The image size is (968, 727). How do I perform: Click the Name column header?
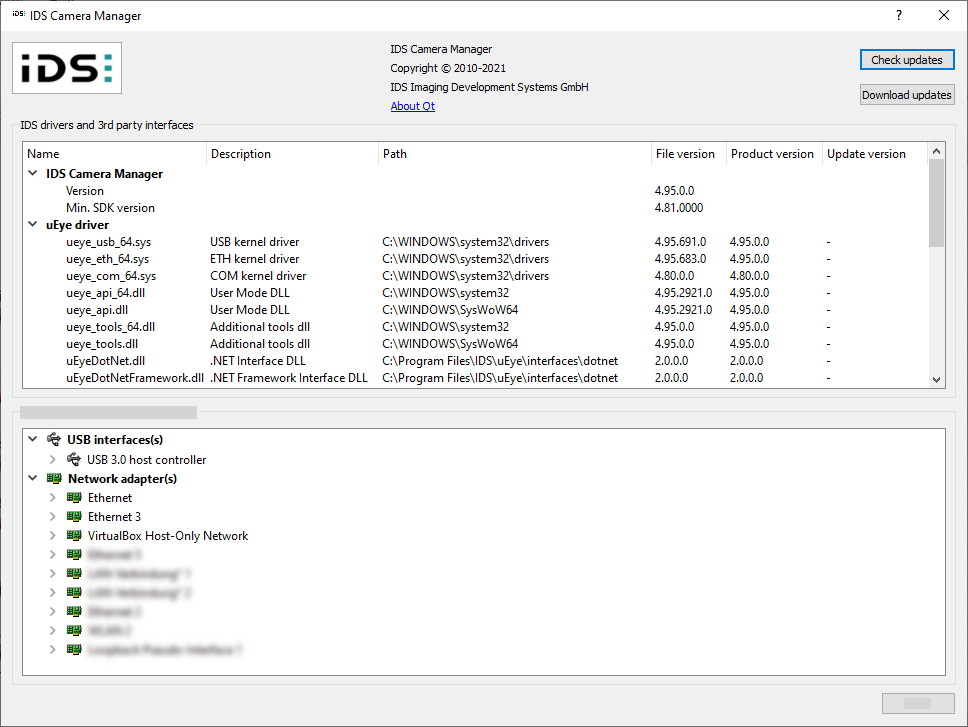coord(114,154)
